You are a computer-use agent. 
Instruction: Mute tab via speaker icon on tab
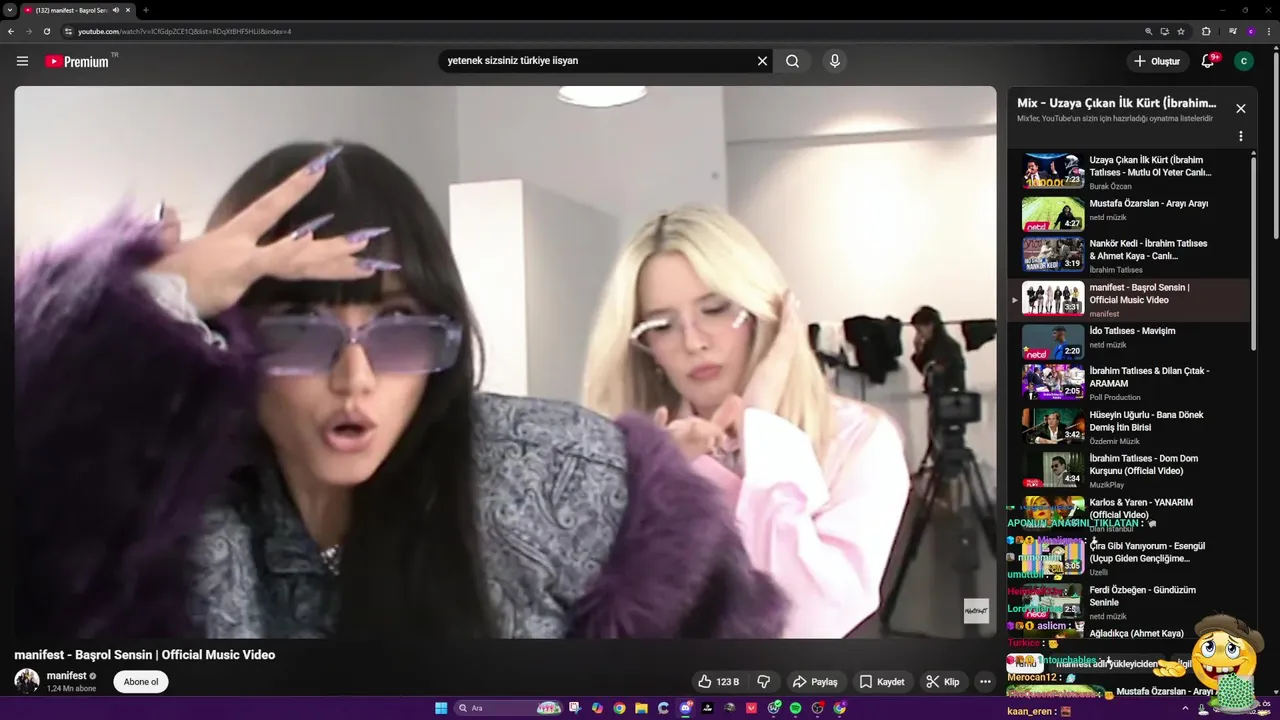pos(116,10)
